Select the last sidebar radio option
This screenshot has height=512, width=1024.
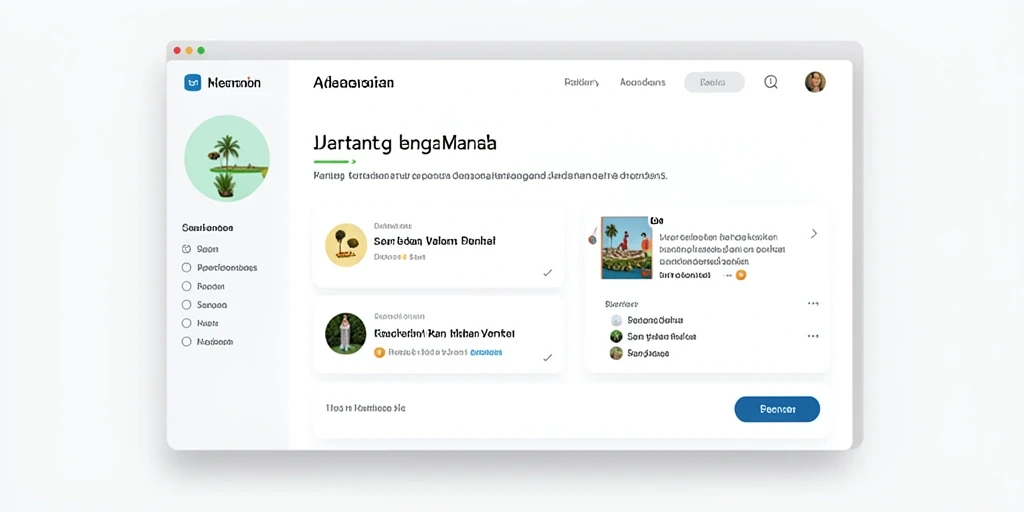186,342
